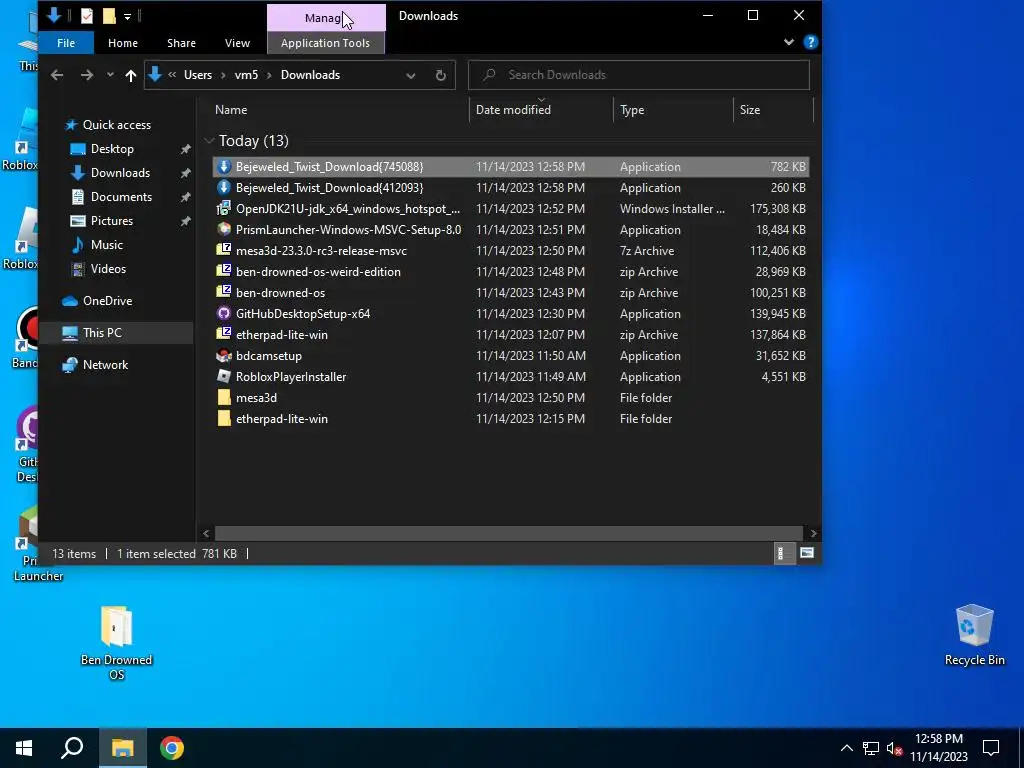Click the Bejeweled_Twist_Download{412093} file icon
Viewport: 1024px width, 768px height.
pyautogui.click(x=224, y=187)
